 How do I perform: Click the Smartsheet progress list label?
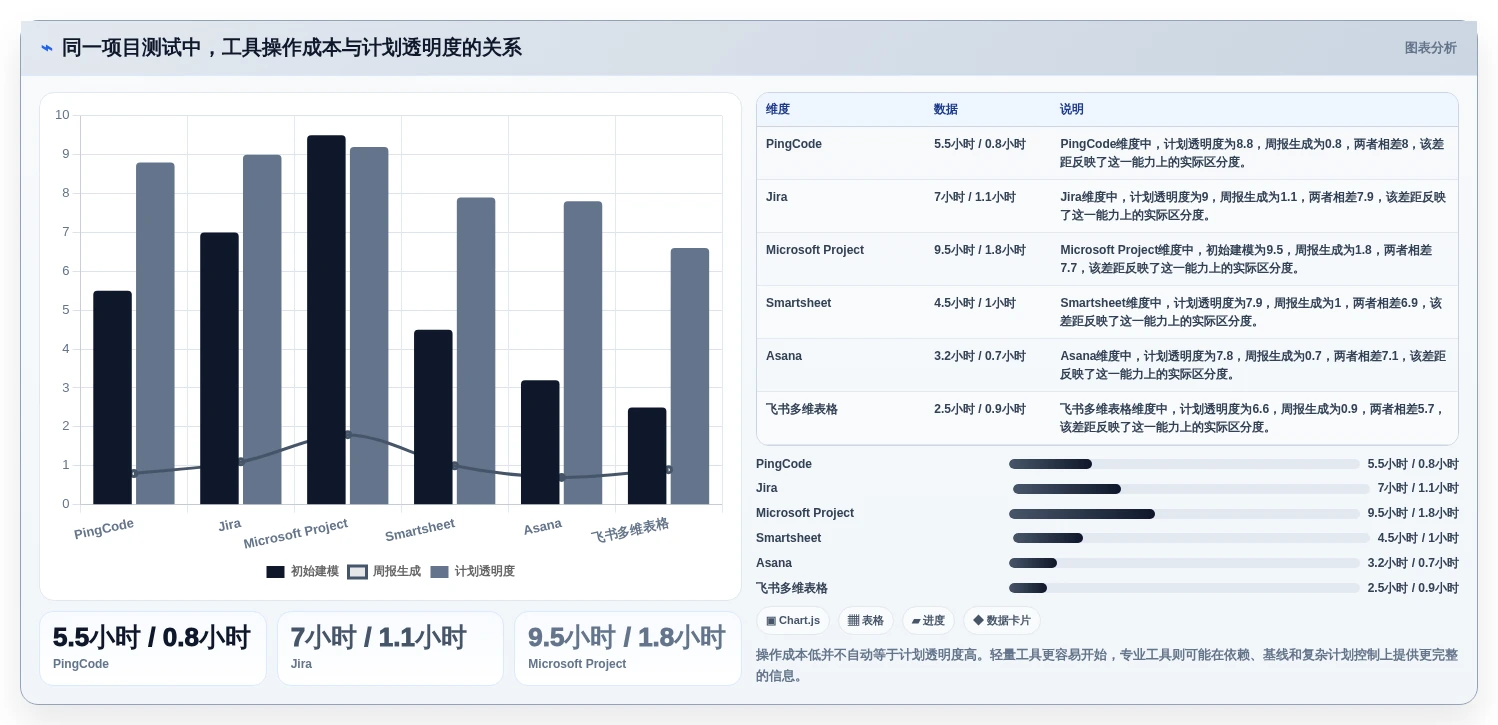pyautogui.click(x=788, y=538)
